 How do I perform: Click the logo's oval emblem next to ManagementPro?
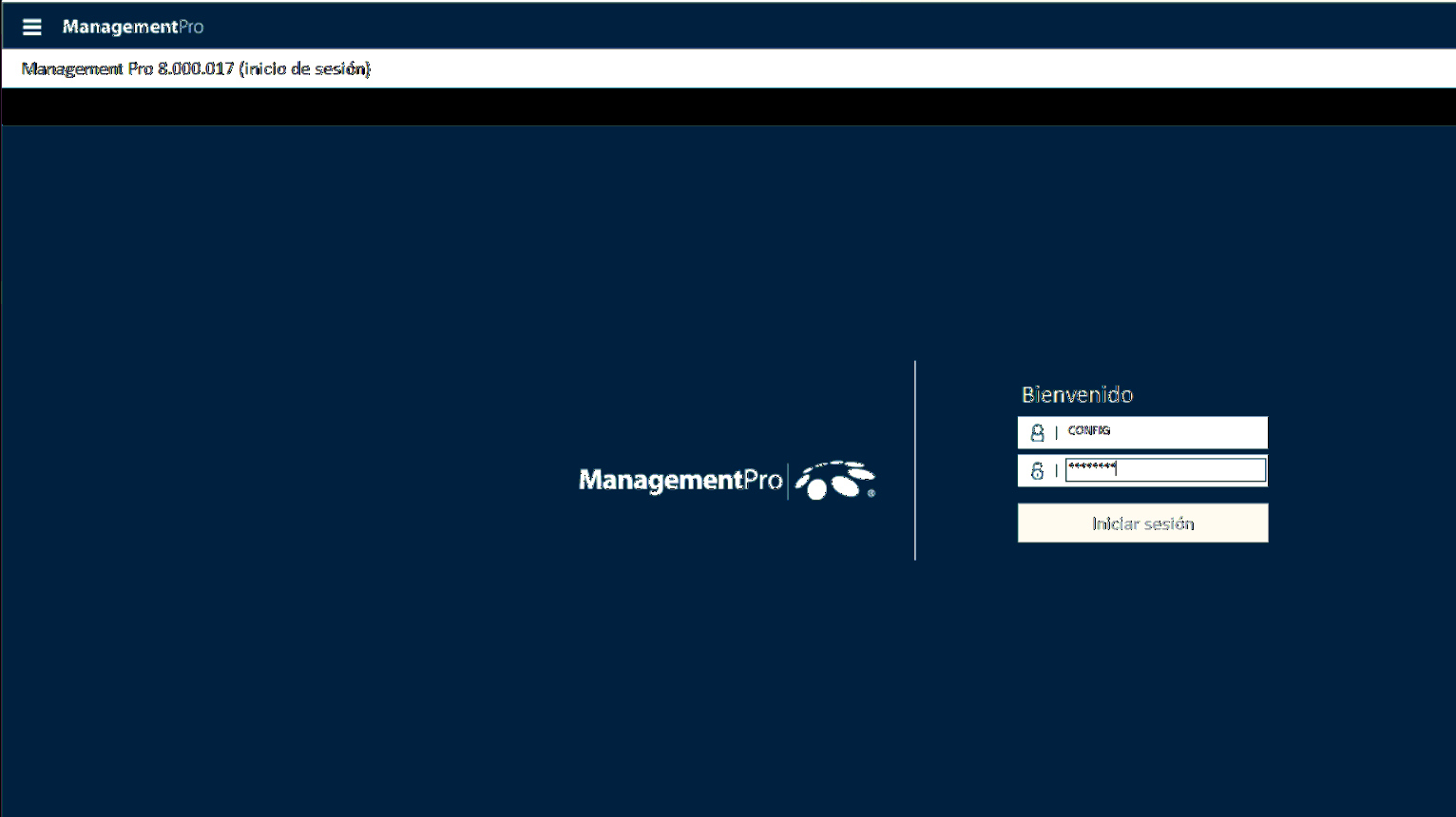pyautogui.click(x=840, y=480)
